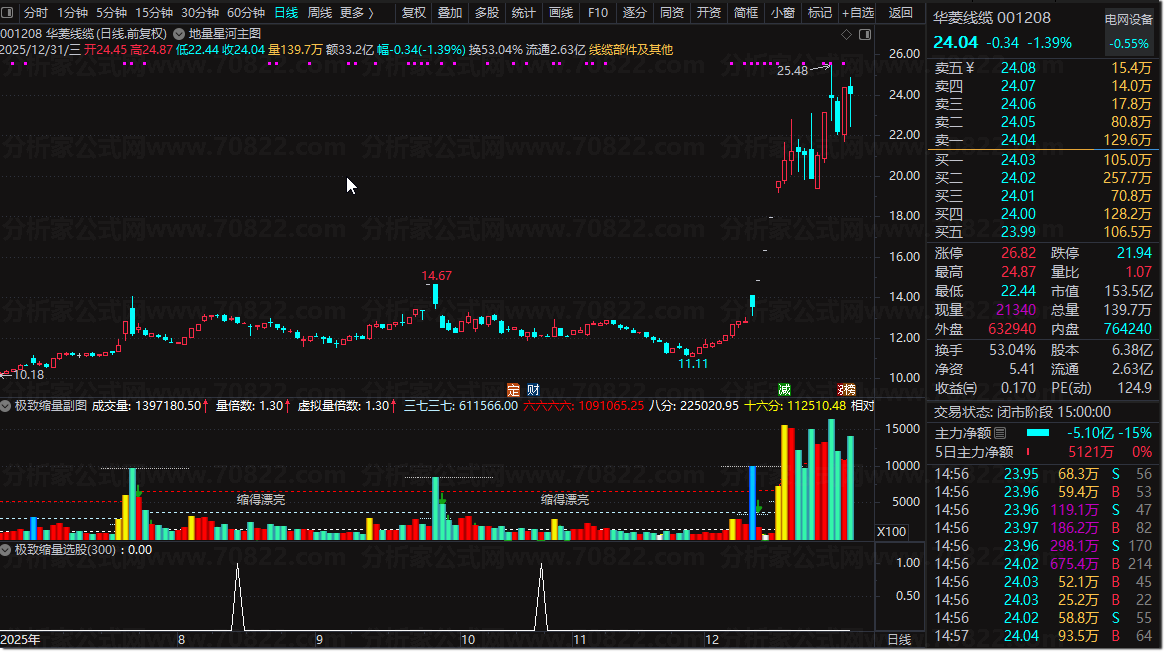The image size is (1166, 652).
Task: Open the 复权 adjustment dropdown
Action: pyautogui.click(x=413, y=13)
